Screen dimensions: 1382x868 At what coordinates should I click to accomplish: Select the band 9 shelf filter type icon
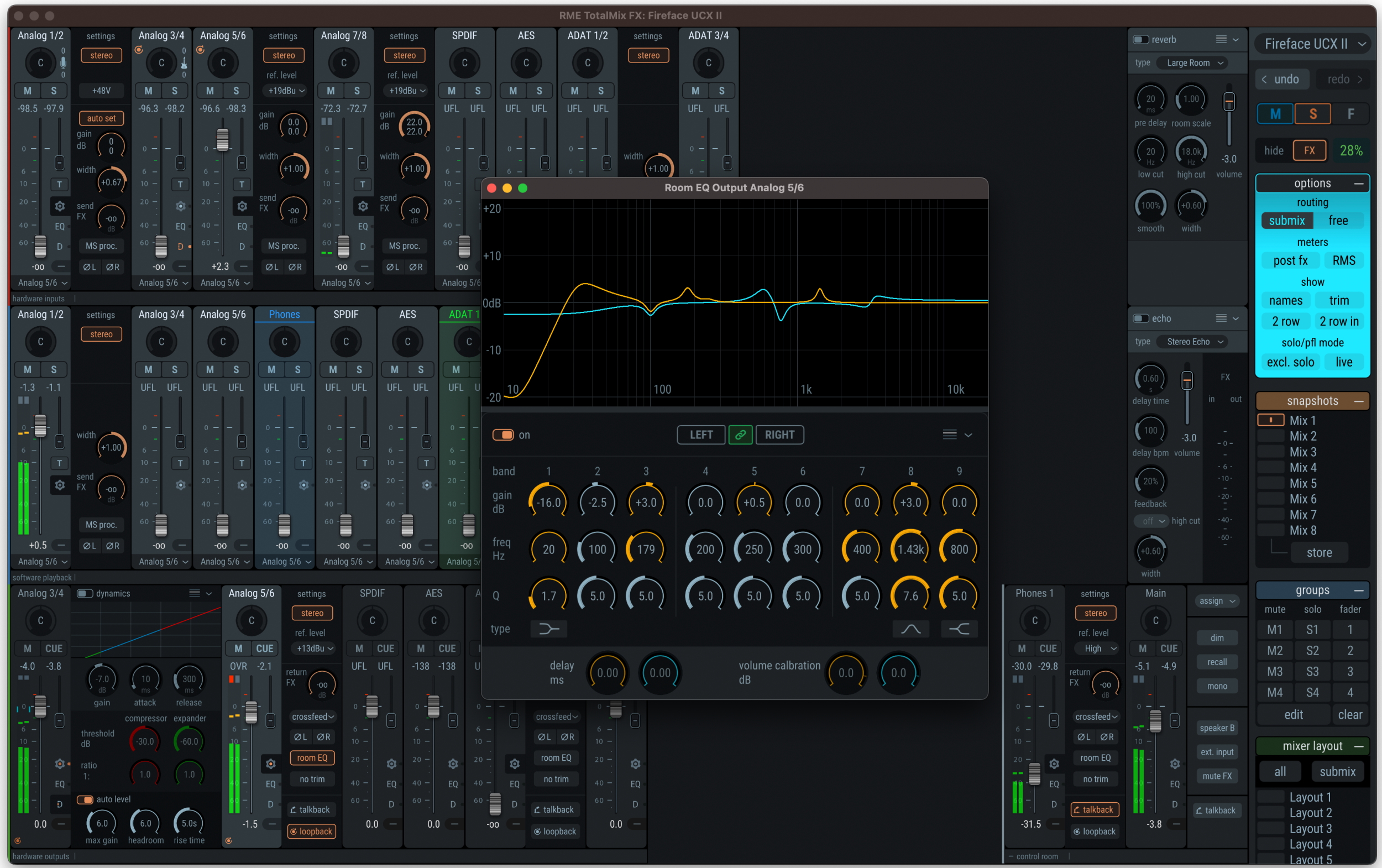[959, 629]
